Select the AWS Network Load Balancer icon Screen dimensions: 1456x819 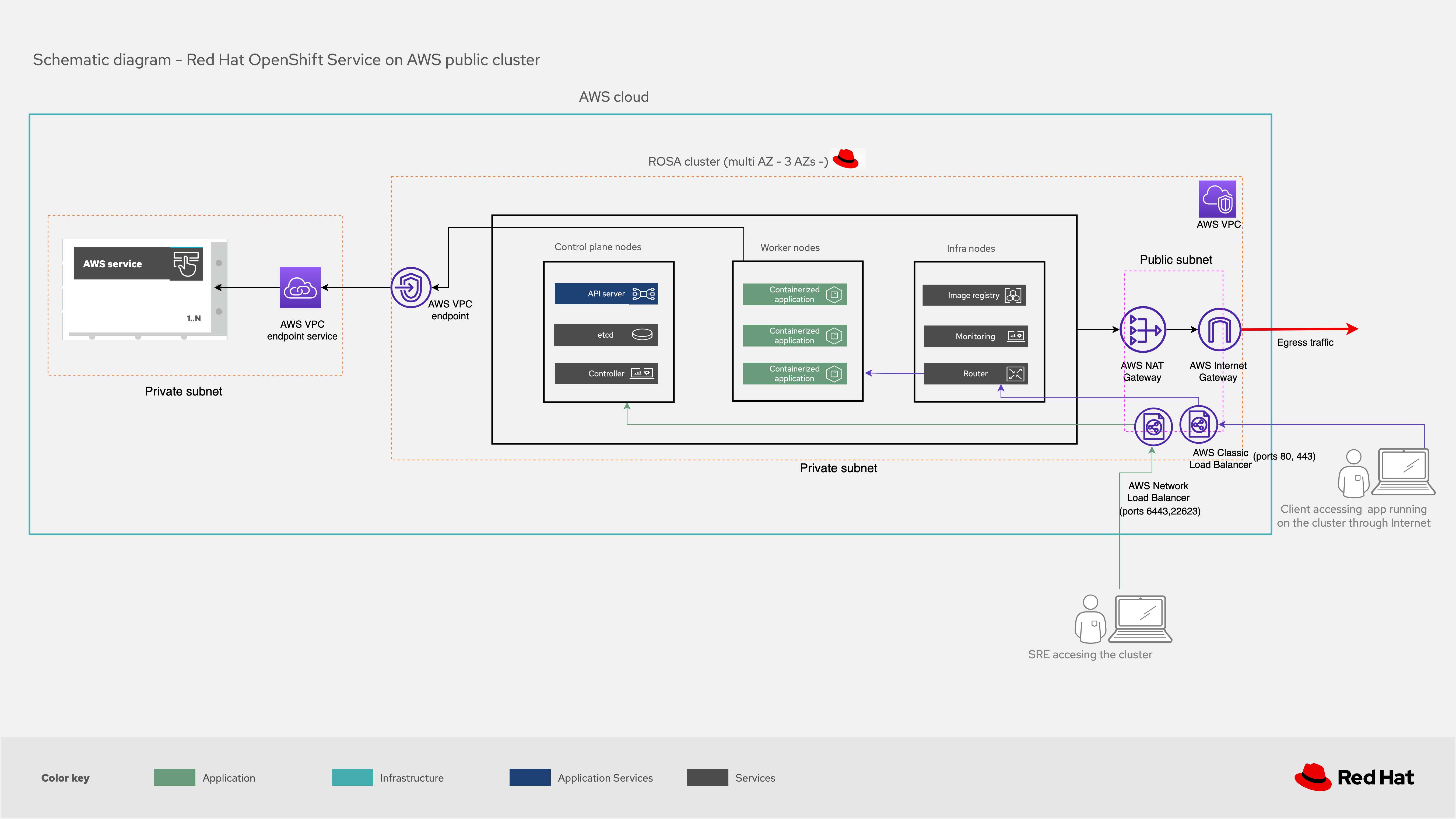point(1153,427)
